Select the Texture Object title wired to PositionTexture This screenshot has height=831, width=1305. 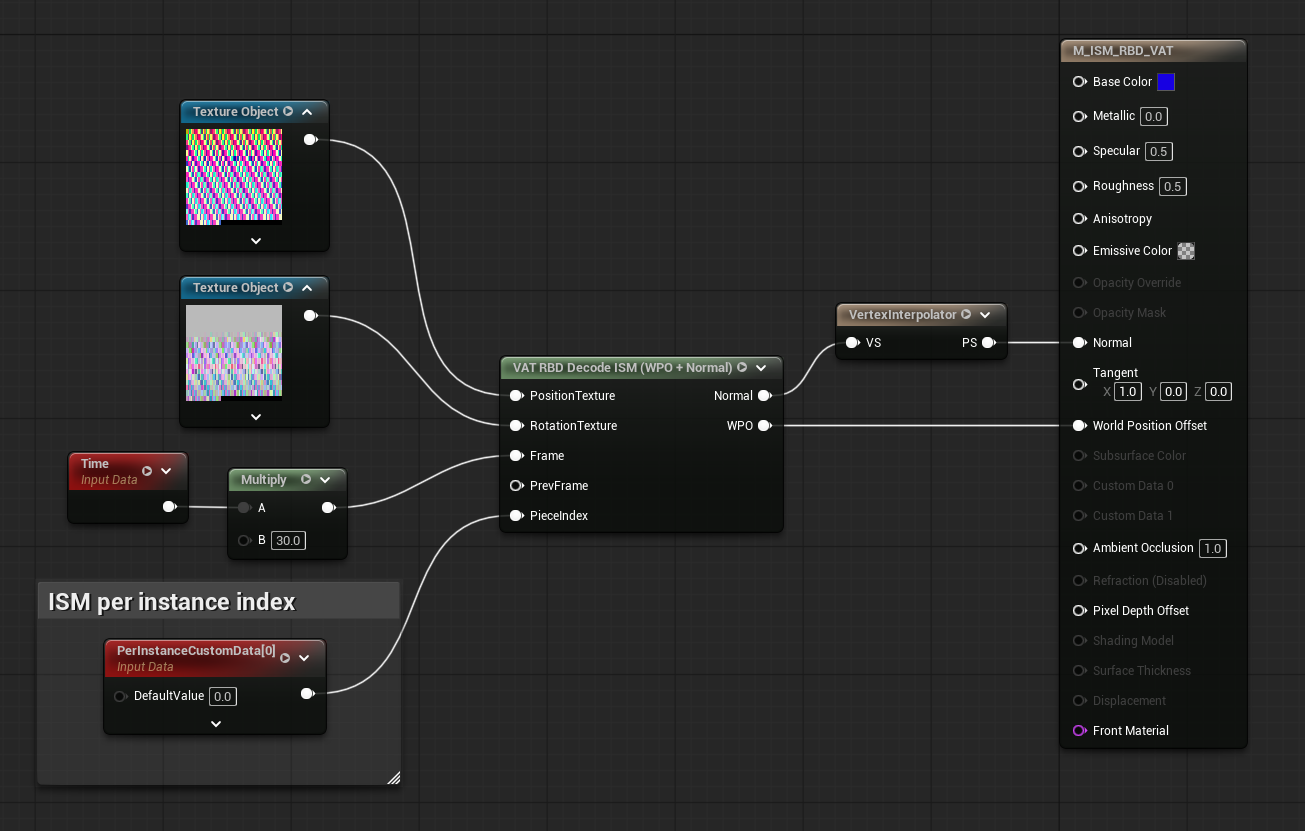coord(236,112)
